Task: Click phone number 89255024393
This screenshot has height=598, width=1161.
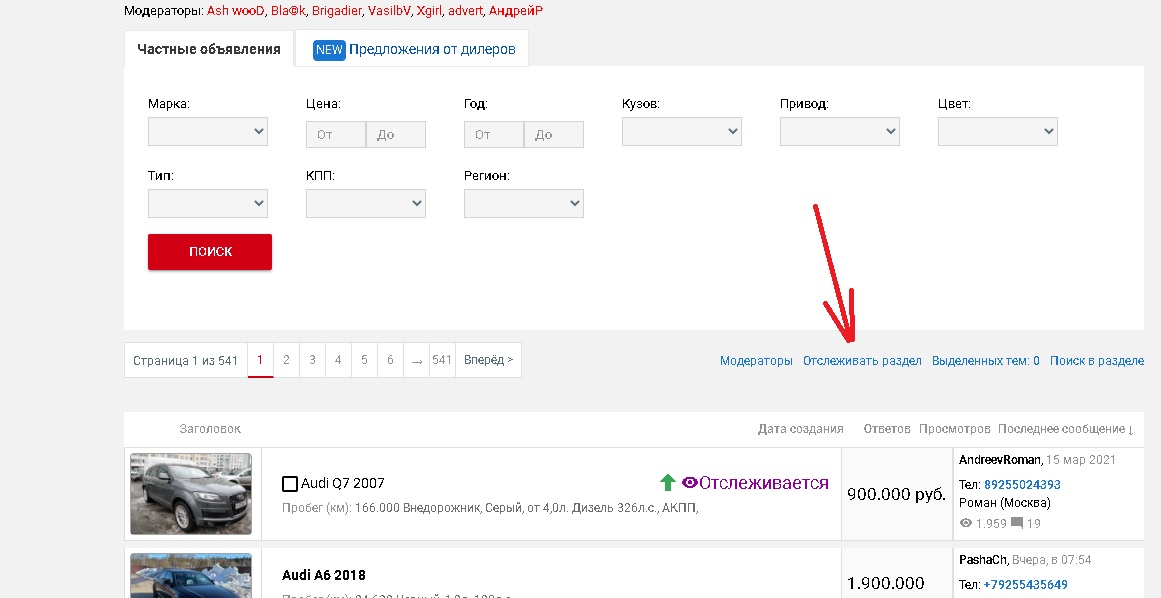Action: tap(1022, 485)
